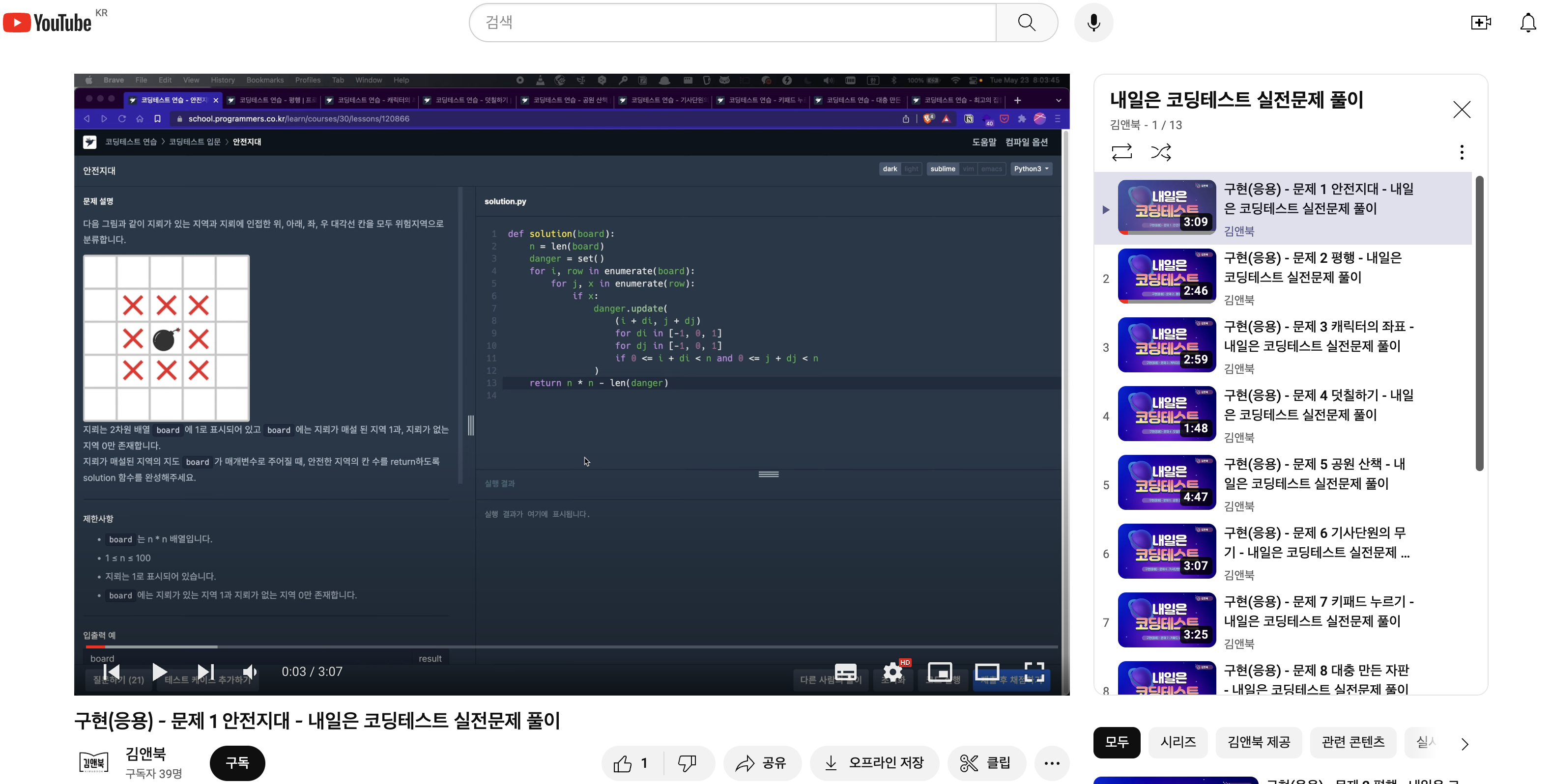Click the search magnifier button

pos(1027,23)
